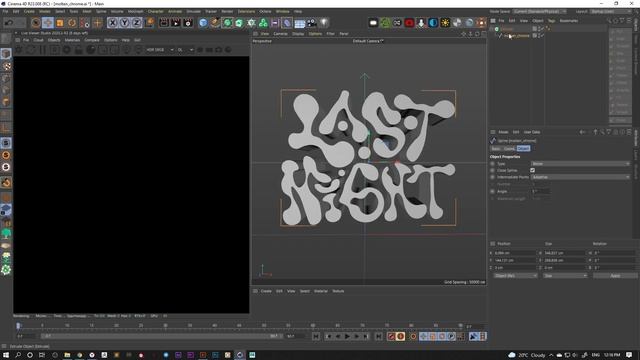Add a Cube primitive from toolbar
This screenshot has height=360, width=640.
tap(203, 23)
